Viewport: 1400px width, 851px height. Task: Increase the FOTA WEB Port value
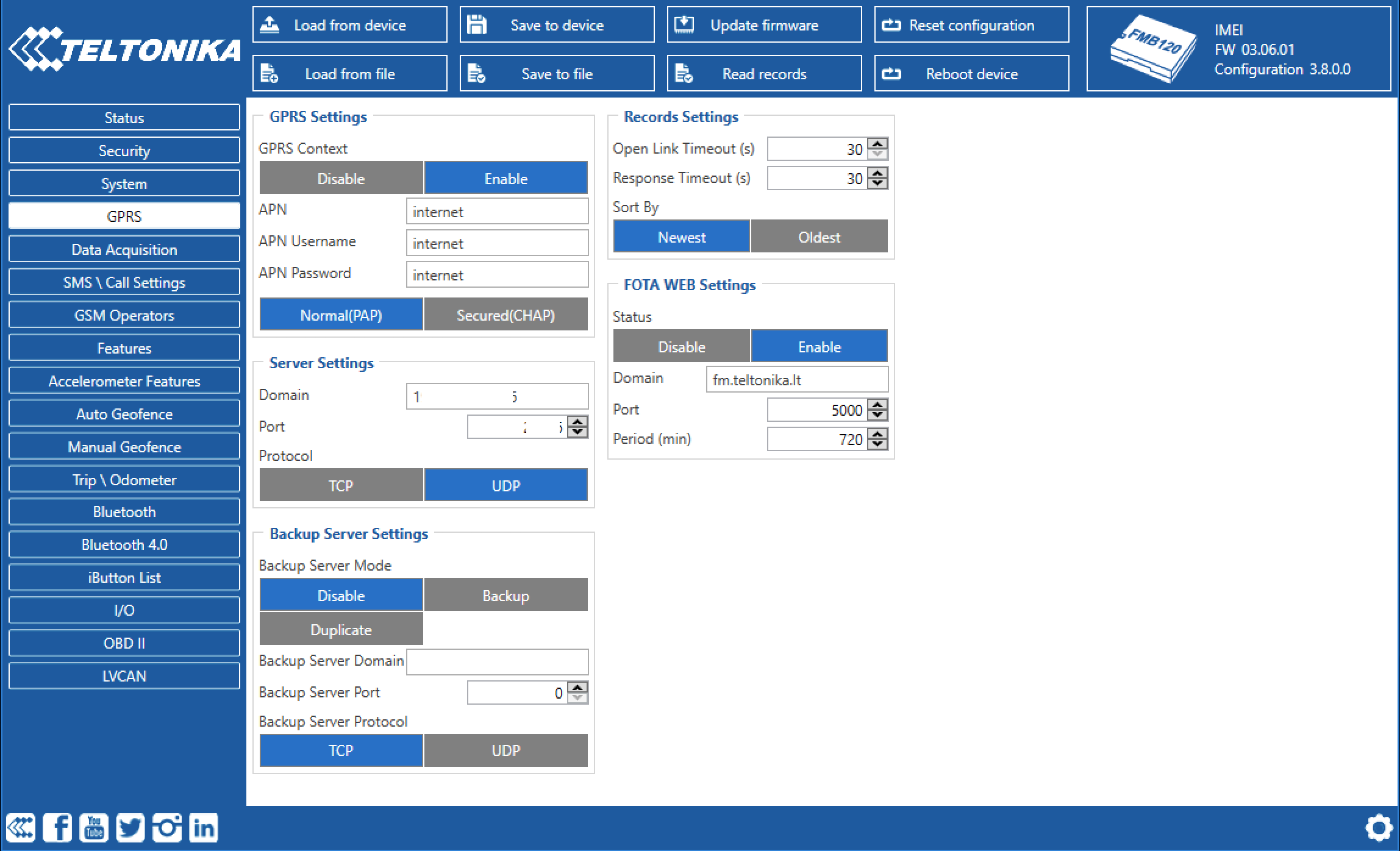point(877,405)
